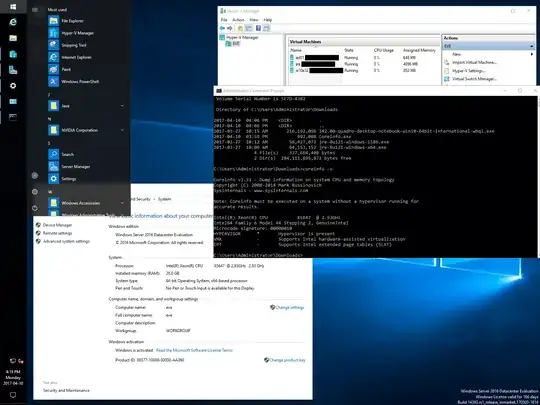540x405 pixels.
Task: Open Help menu in Hyper-V Manager
Action: [x=268, y=20]
